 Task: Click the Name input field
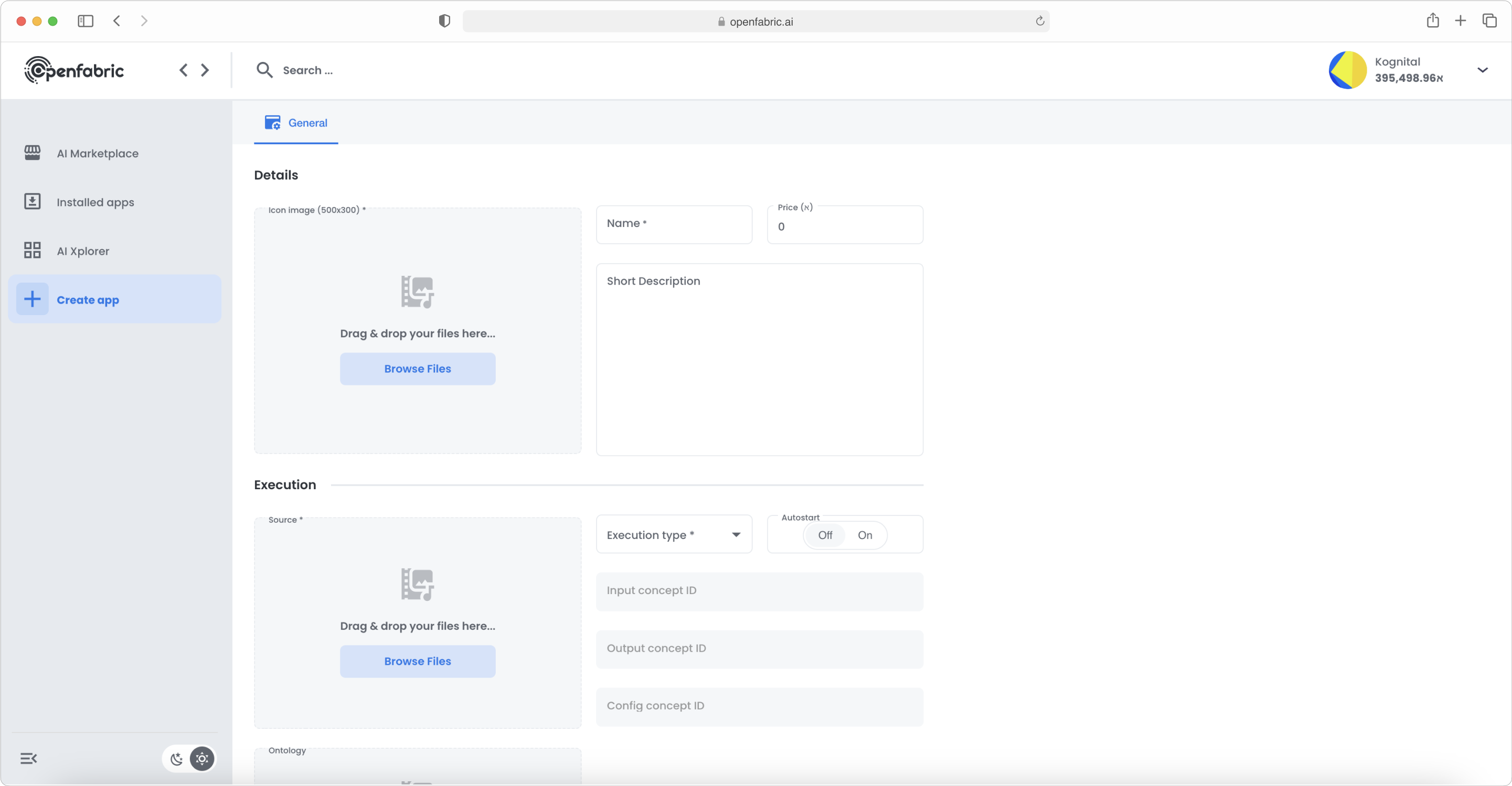[x=673, y=223]
